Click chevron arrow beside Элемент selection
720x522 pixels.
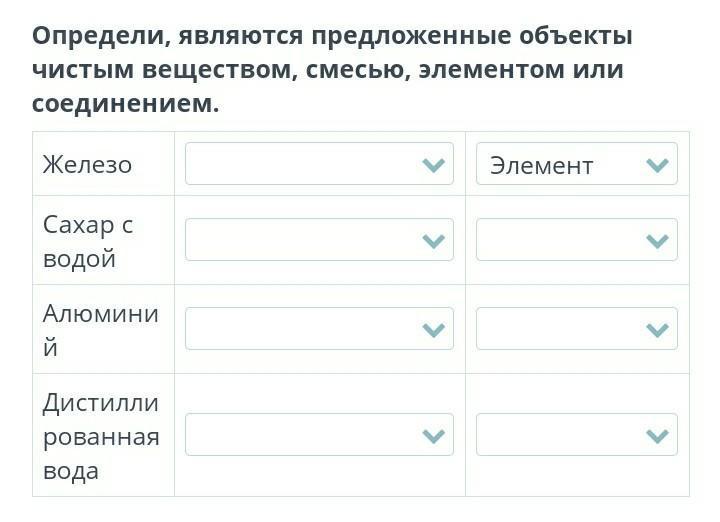coord(657,165)
